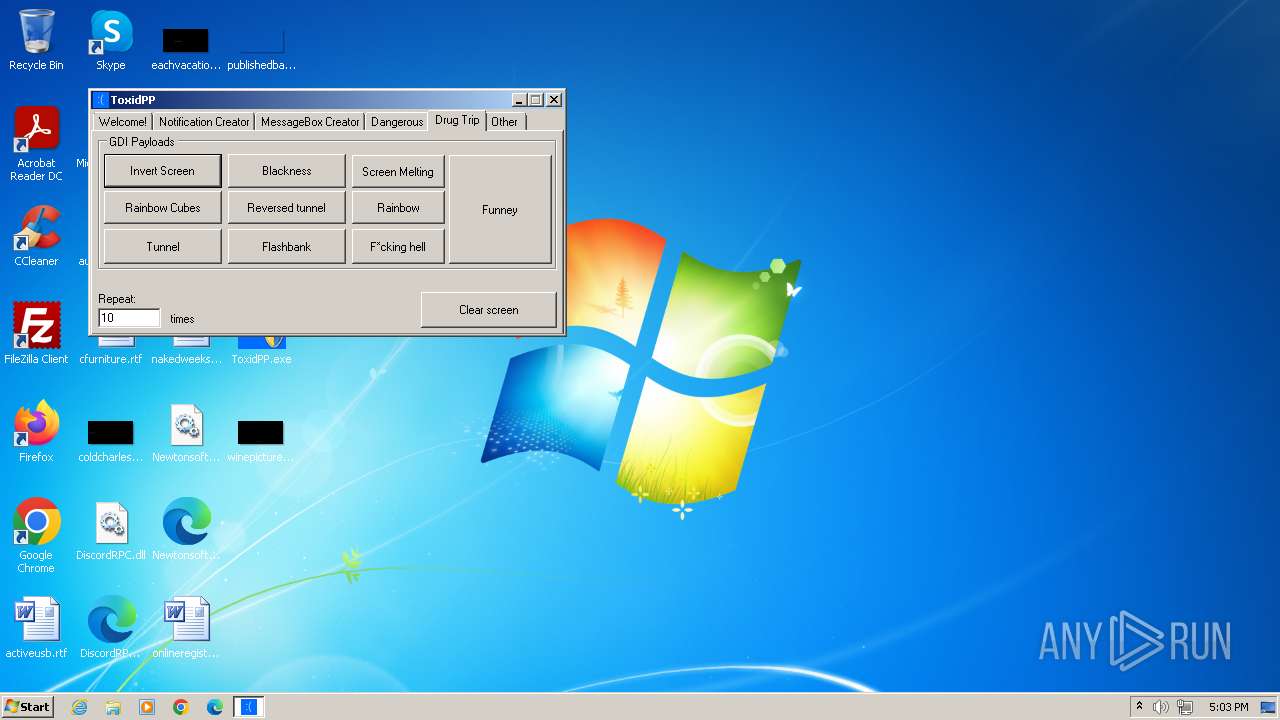This screenshot has width=1280, height=720.
Task: Launch Skype from the desktop
Action: point(111,40)
